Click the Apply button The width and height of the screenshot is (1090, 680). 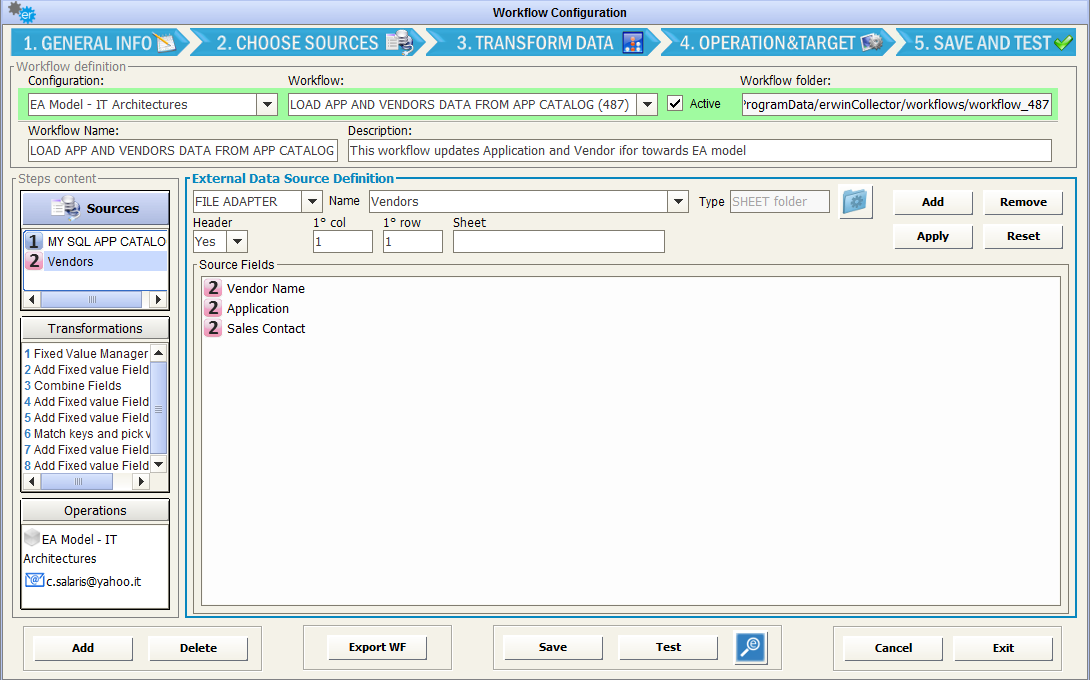(932, 236)
